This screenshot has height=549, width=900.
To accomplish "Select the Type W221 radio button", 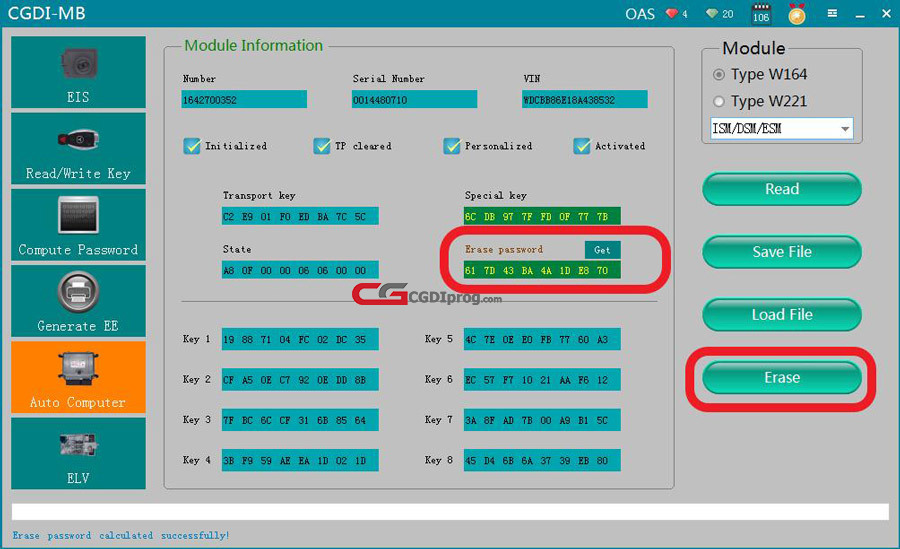I will 719,102.
